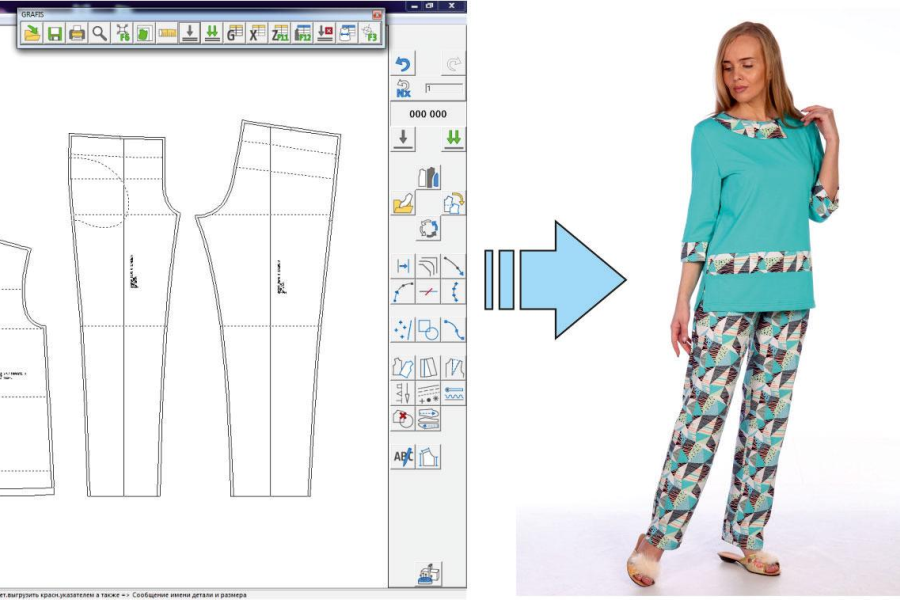
Task: Click the ABC text tool icon
Action: coord(403,458)
